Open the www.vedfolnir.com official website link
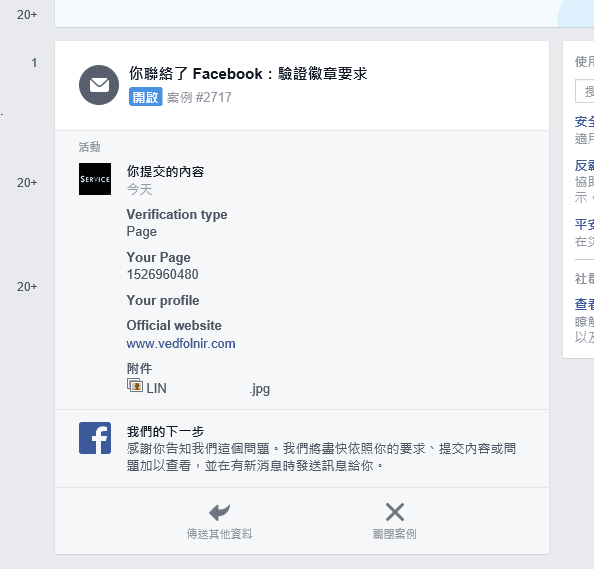This screenshot has width=594, height=569. [181, 344]
